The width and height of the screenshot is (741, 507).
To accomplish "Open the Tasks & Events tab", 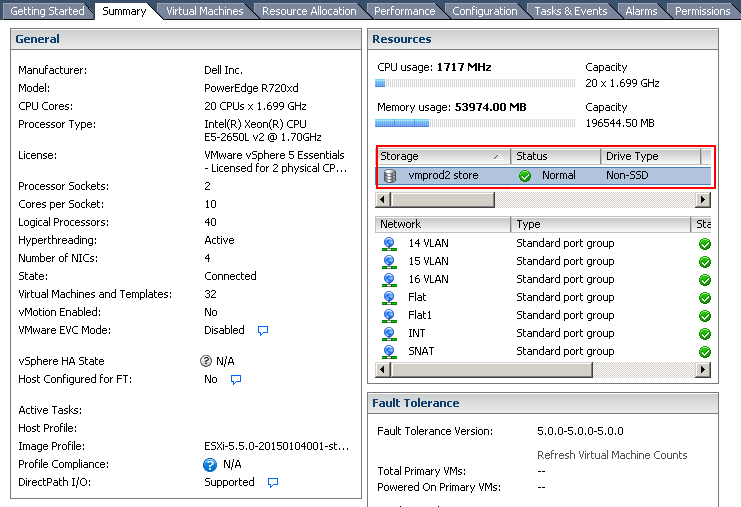I will pyautogui.click(x=570, y=10).
